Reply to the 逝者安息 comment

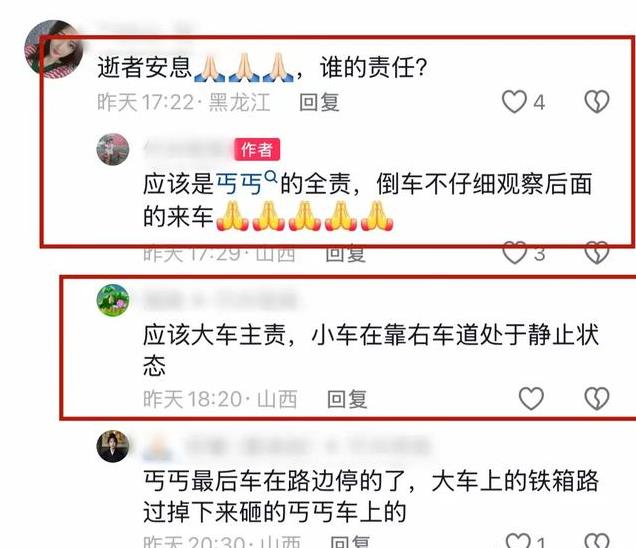click(x=319, y=102)
